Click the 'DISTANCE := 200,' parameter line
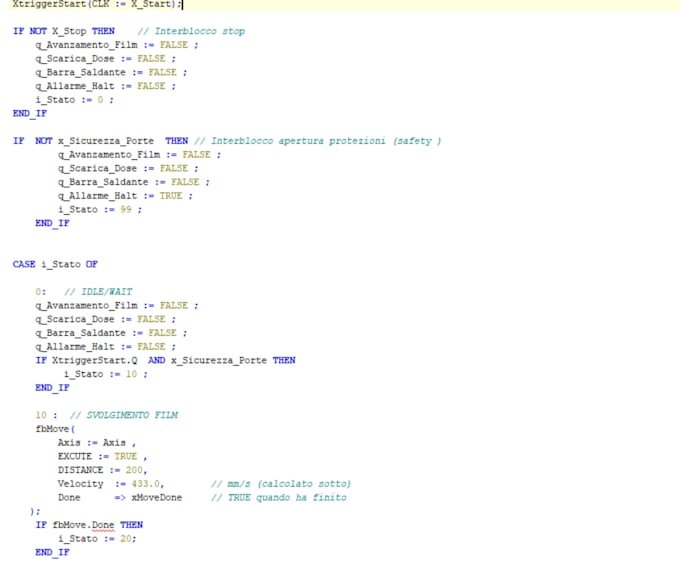The image size is (680, 561). pos(102,470)
